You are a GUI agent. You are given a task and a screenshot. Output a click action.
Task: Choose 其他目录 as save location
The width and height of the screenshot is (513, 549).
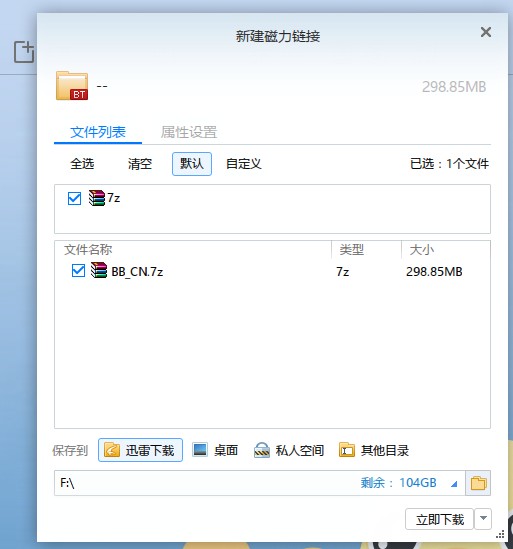[374, 450]
